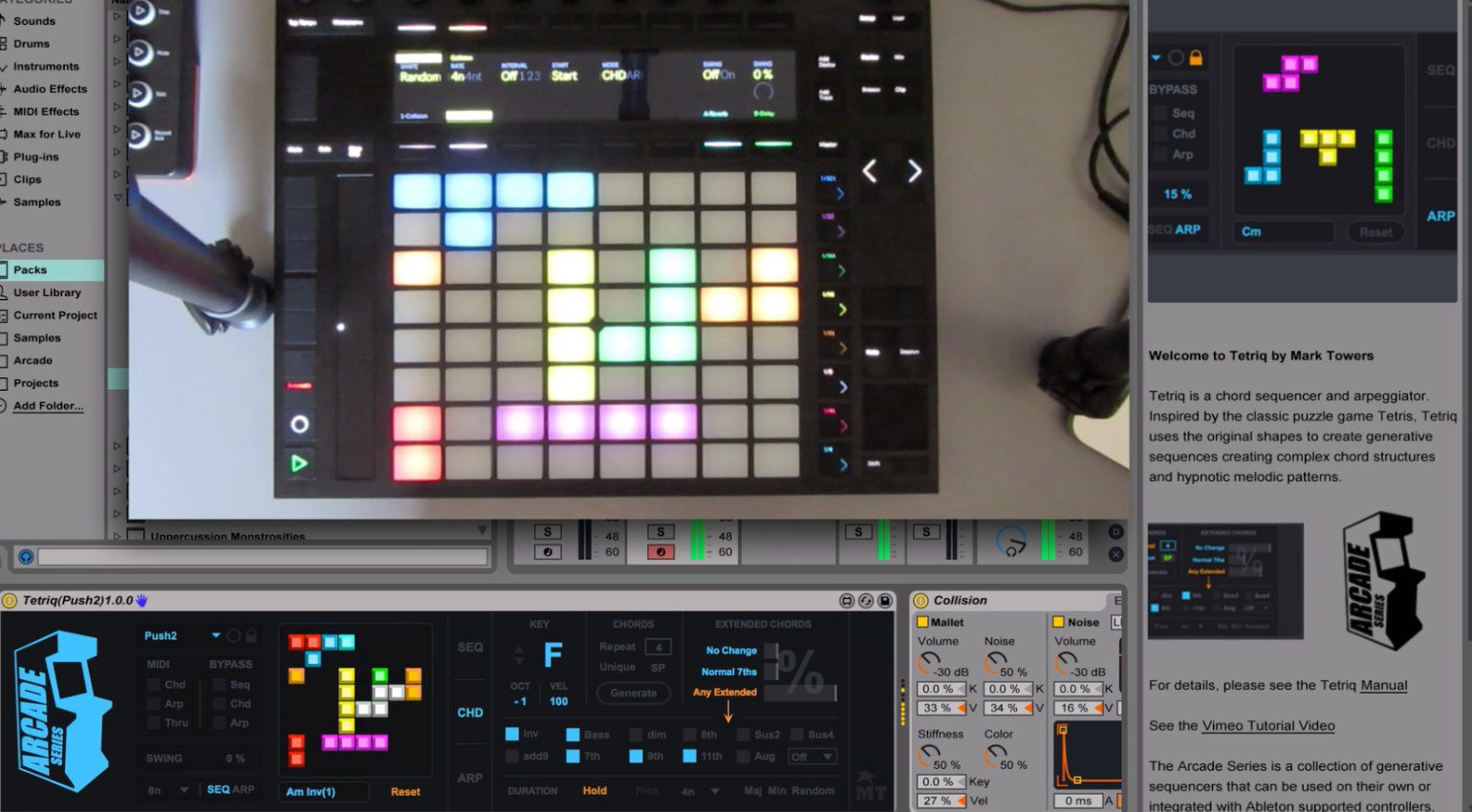Image resolution: width=1472 pixels, height=812 pixels.
Task: Toggle the Inv chord checkbox
Action: 511,734
